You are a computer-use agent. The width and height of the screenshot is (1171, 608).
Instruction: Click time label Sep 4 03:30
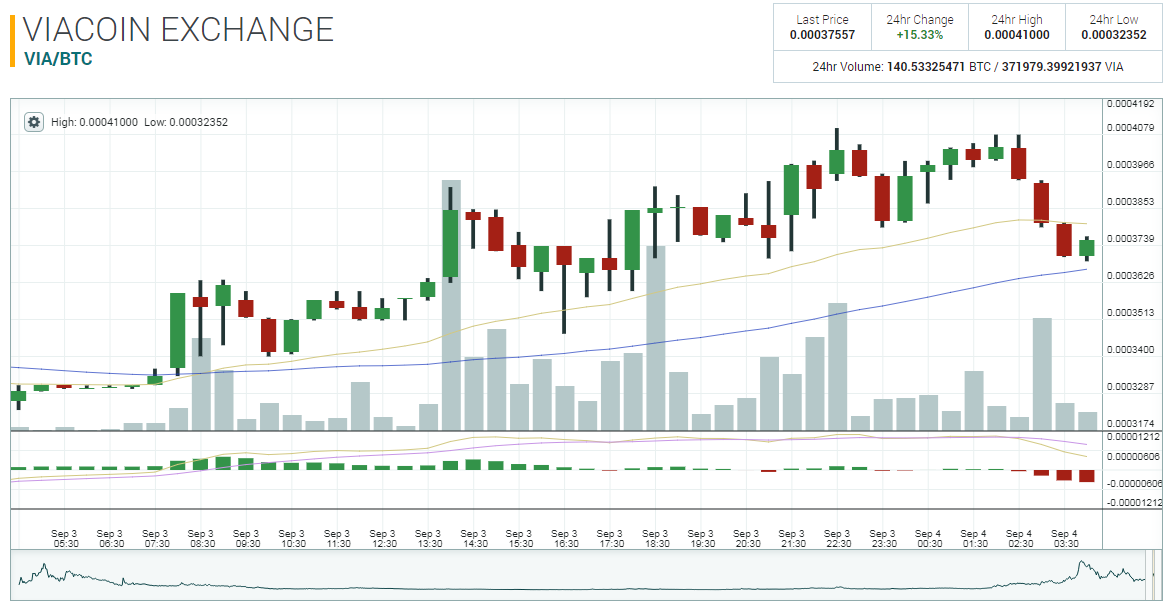point(1066,539)
